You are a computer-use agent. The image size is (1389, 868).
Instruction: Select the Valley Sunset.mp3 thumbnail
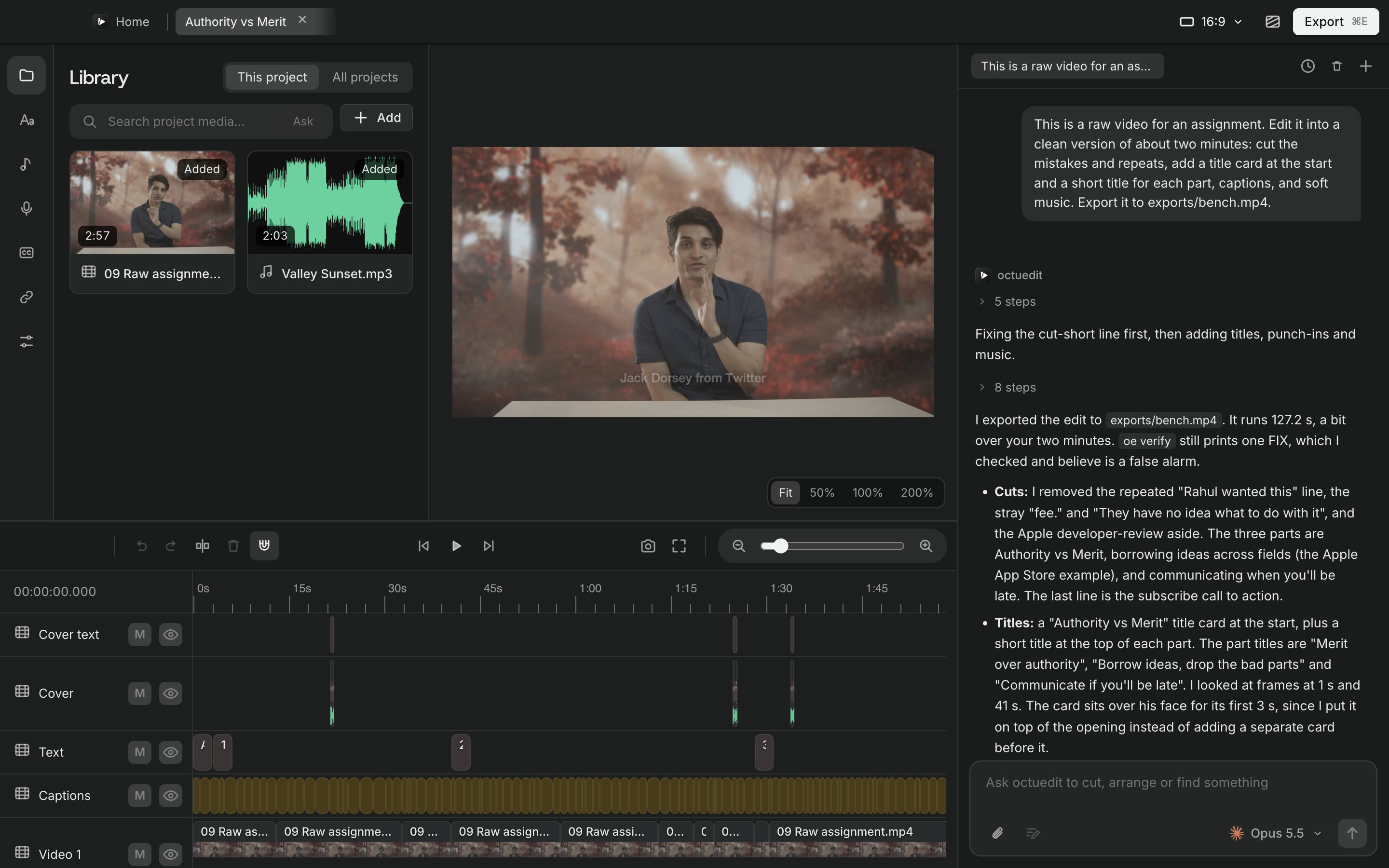pos(329,203)
